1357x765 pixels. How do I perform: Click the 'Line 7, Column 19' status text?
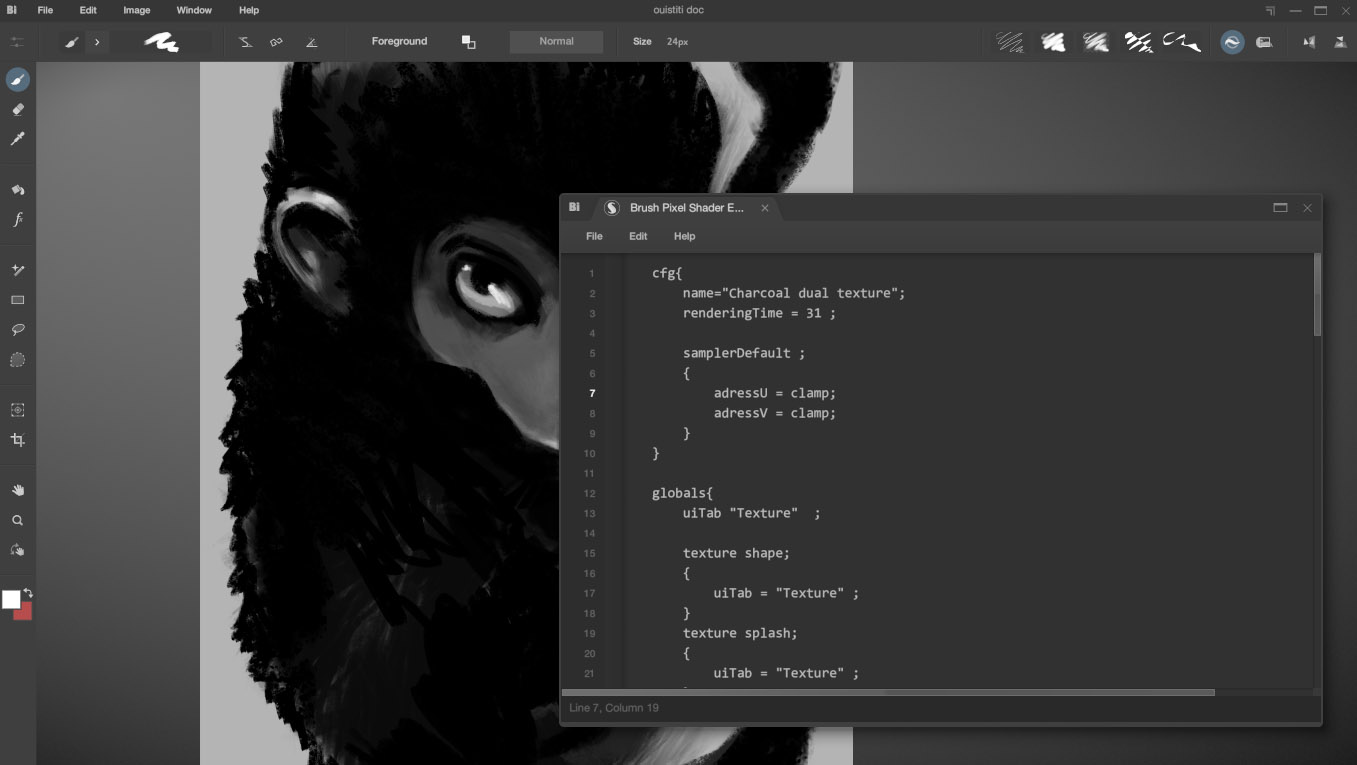click(x=614, y=708)
